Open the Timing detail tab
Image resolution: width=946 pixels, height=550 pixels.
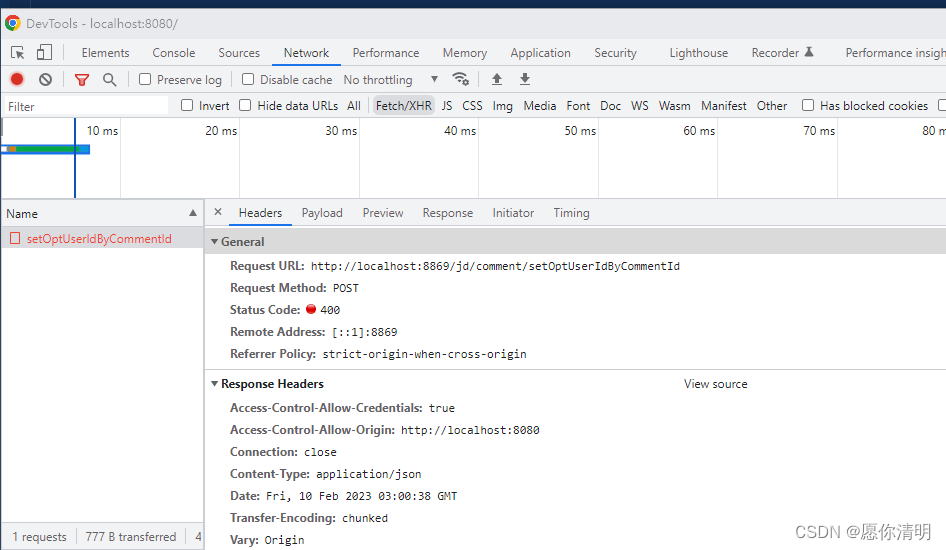coord(571,213)
